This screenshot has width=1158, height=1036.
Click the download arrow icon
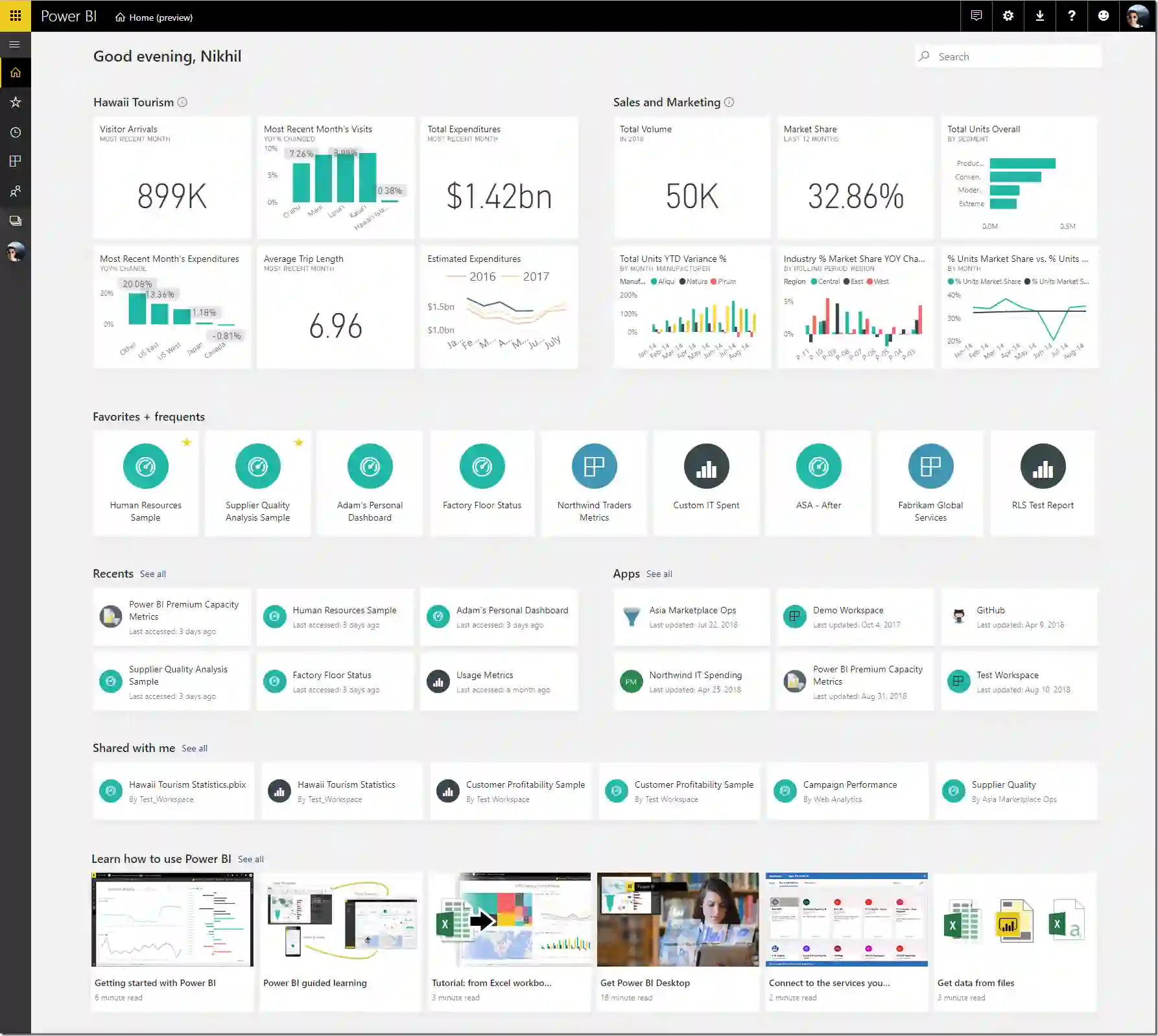(1040, 16)
